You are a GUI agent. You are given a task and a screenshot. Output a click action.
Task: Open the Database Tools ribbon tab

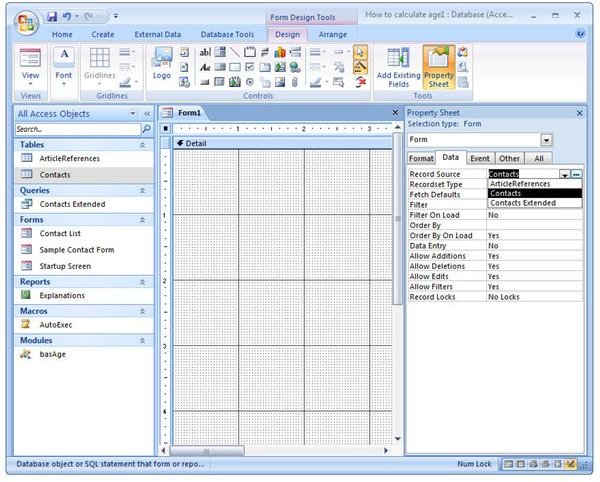tap(227, 34)
